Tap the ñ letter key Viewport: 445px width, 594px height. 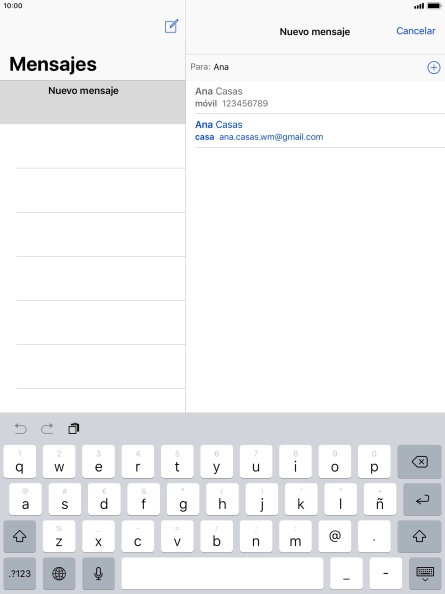point(380,500)
